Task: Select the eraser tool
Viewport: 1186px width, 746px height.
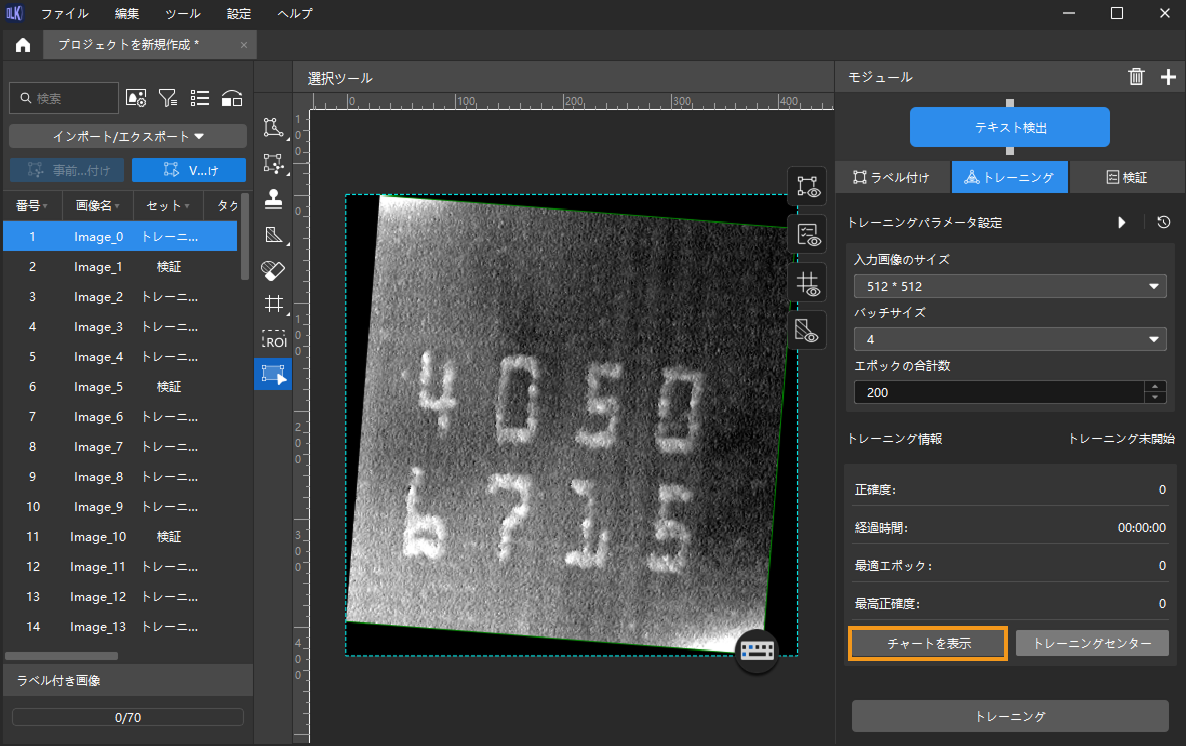Action: click(273, 270)
